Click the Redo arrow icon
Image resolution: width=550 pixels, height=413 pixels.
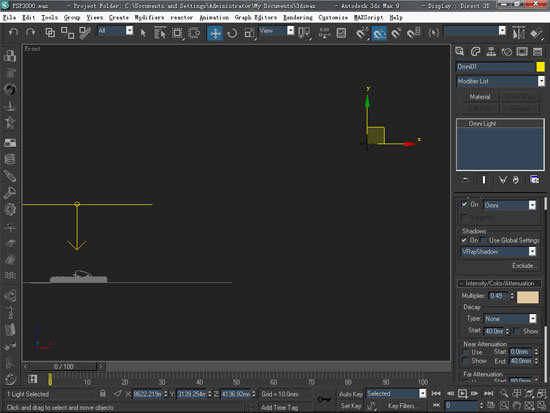[31, 33]
